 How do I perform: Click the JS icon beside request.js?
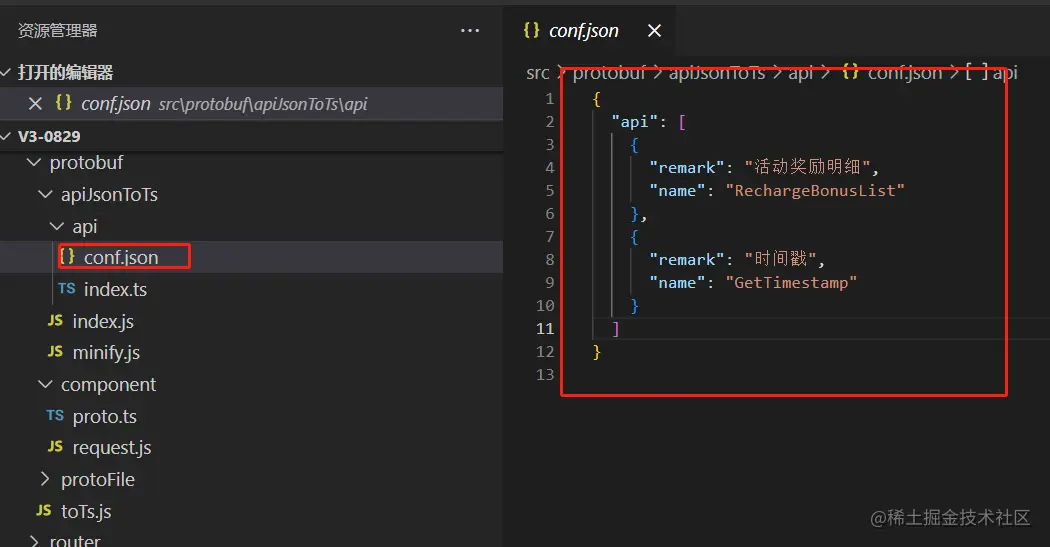pyautogui.click(x=56, y=447)
